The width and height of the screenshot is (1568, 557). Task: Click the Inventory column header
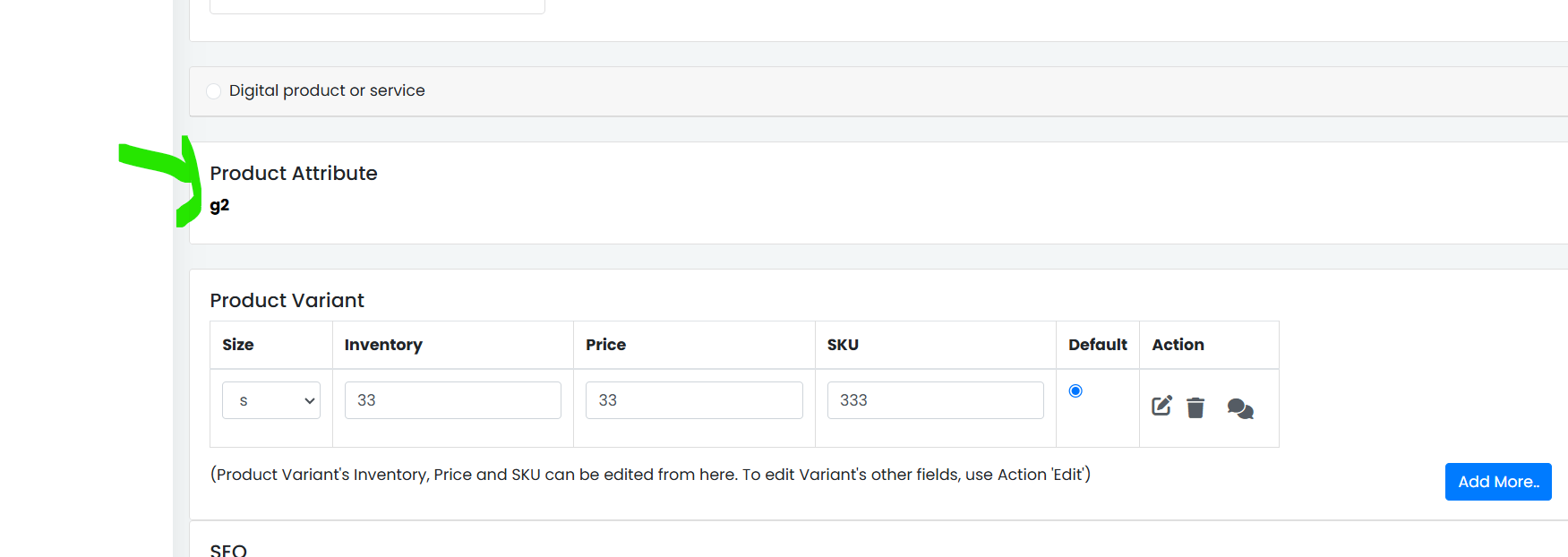tap(383, 345)
